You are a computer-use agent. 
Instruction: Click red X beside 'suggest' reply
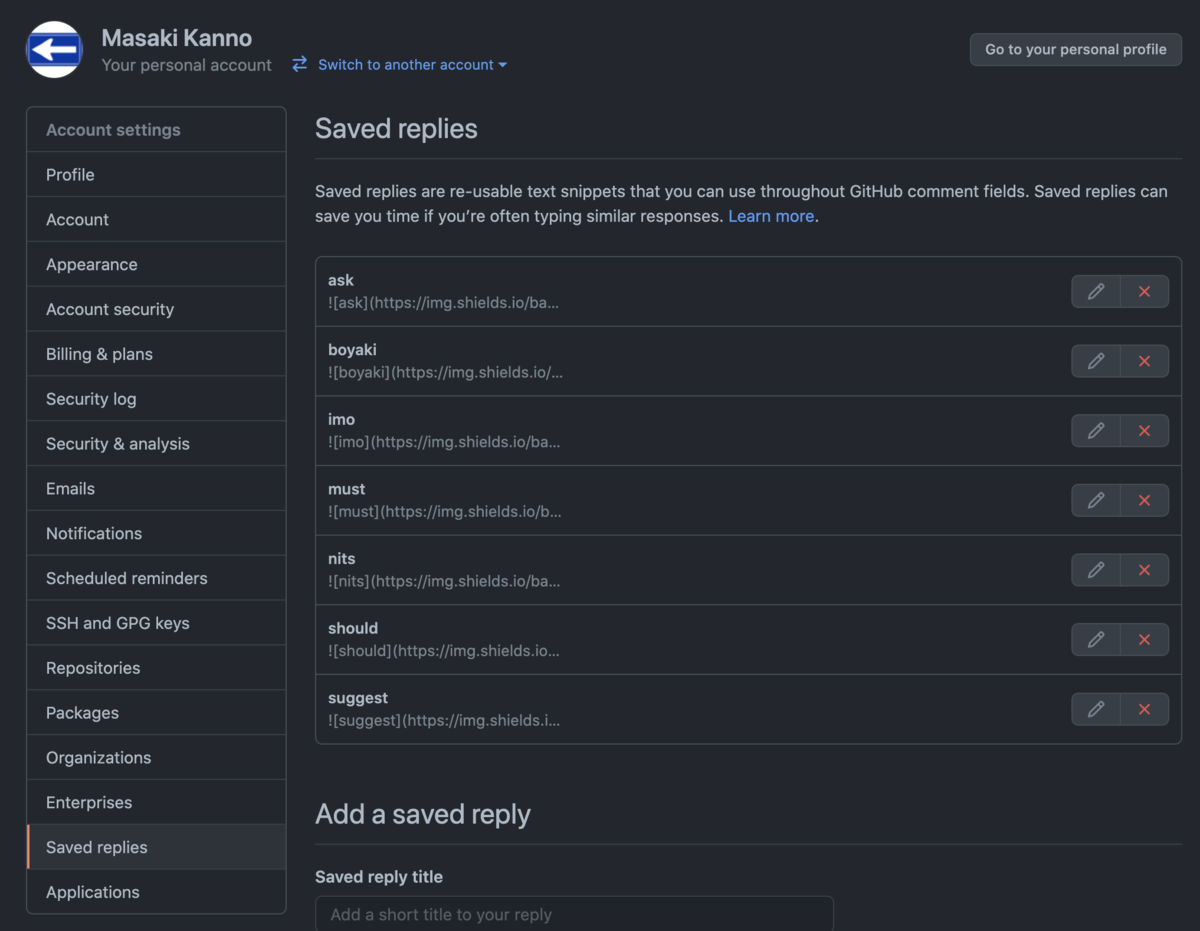1145,709
